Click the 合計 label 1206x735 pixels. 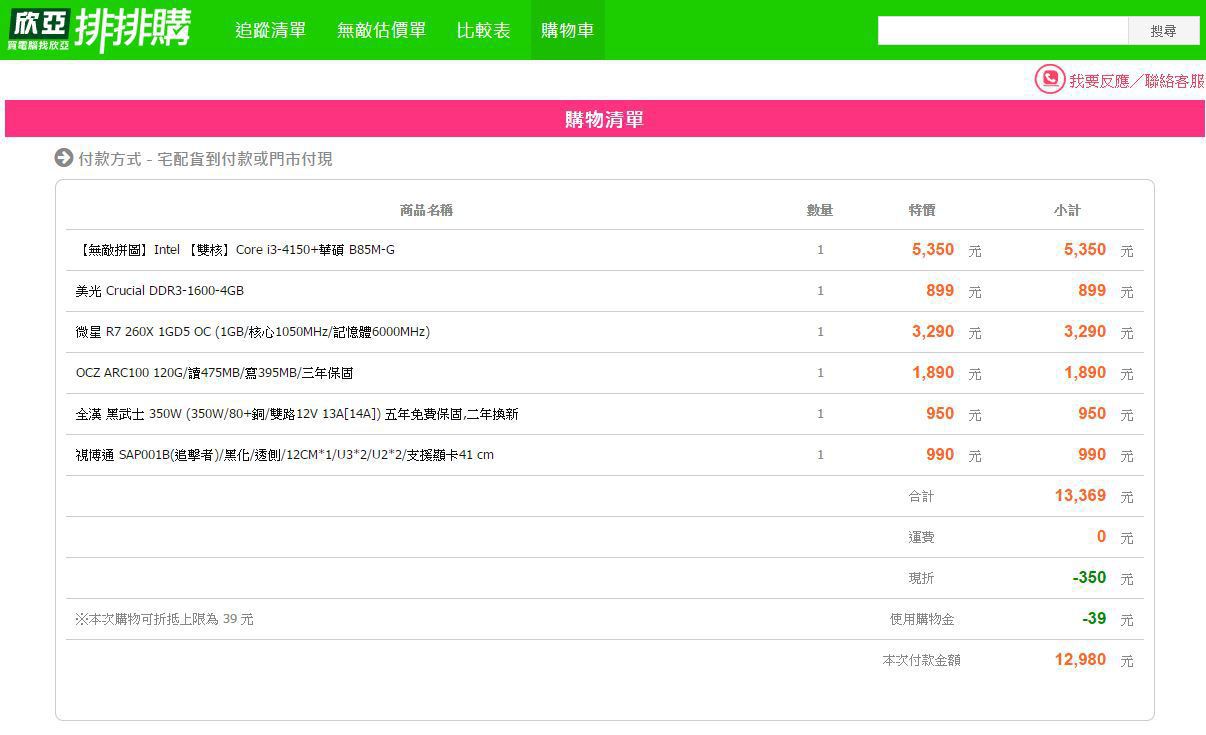(x=921, y=496)
